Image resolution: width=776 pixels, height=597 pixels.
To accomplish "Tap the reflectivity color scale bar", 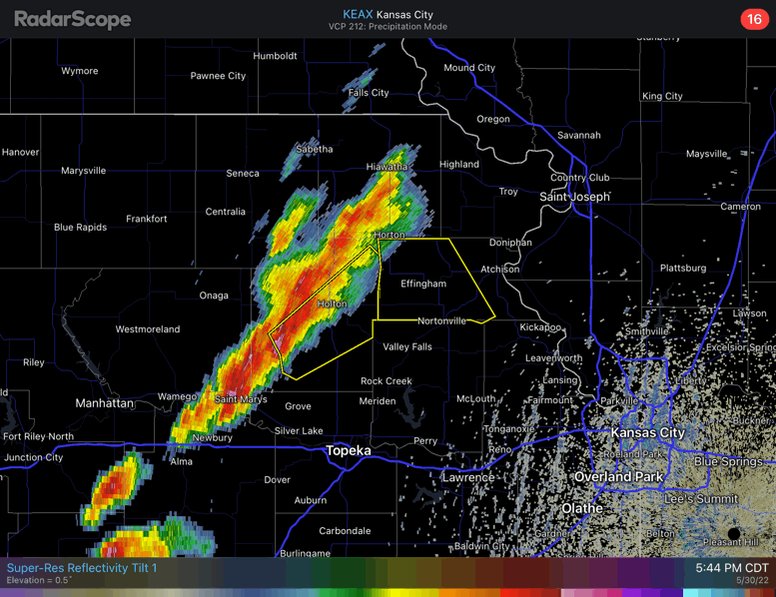I will pos(388,593).
